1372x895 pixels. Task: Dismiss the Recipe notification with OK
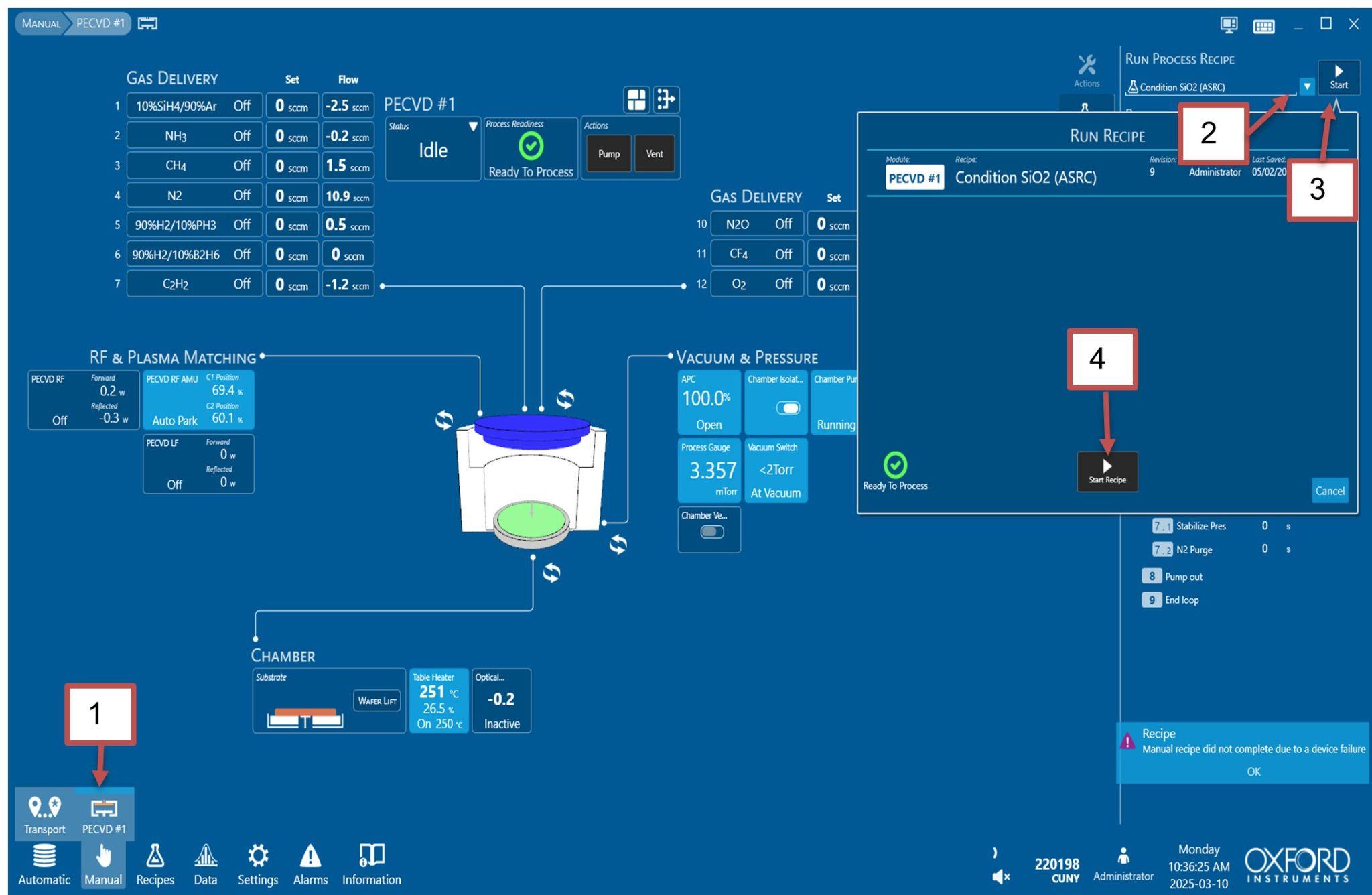[x=1253, y=772]
